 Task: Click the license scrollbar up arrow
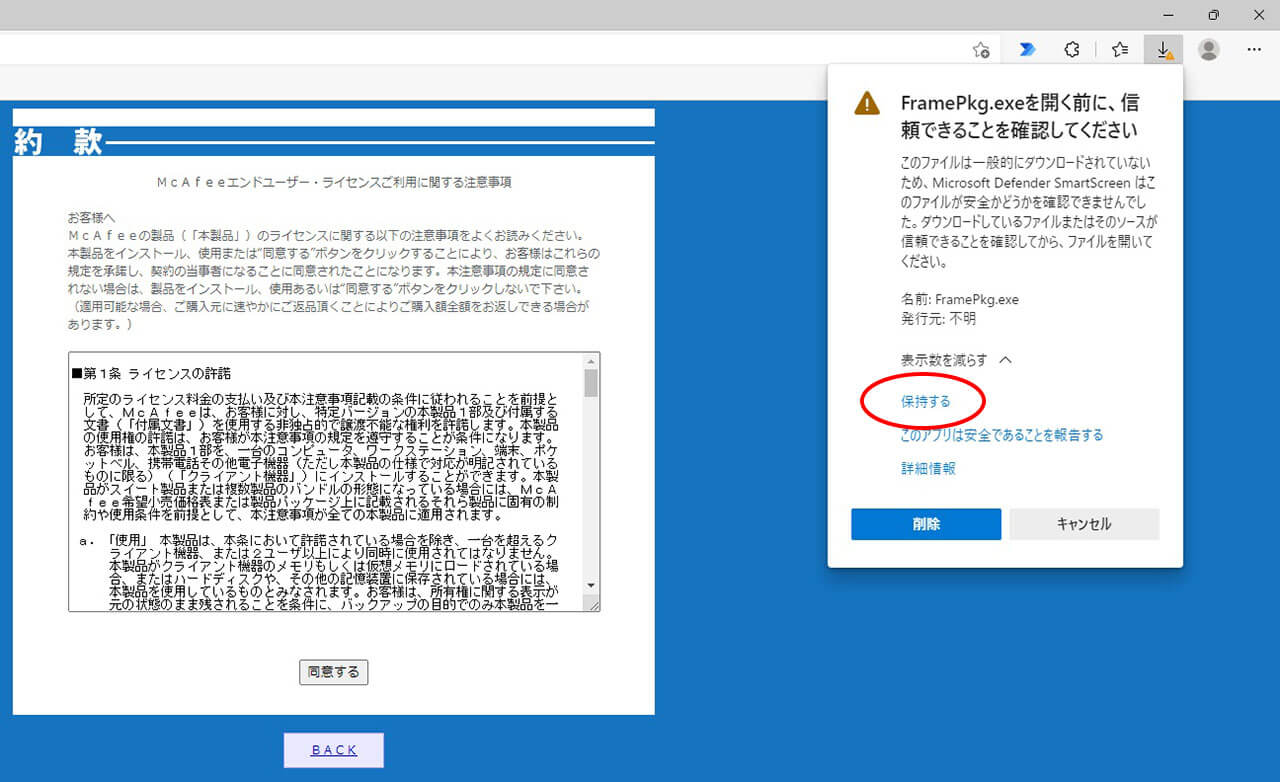591,360
